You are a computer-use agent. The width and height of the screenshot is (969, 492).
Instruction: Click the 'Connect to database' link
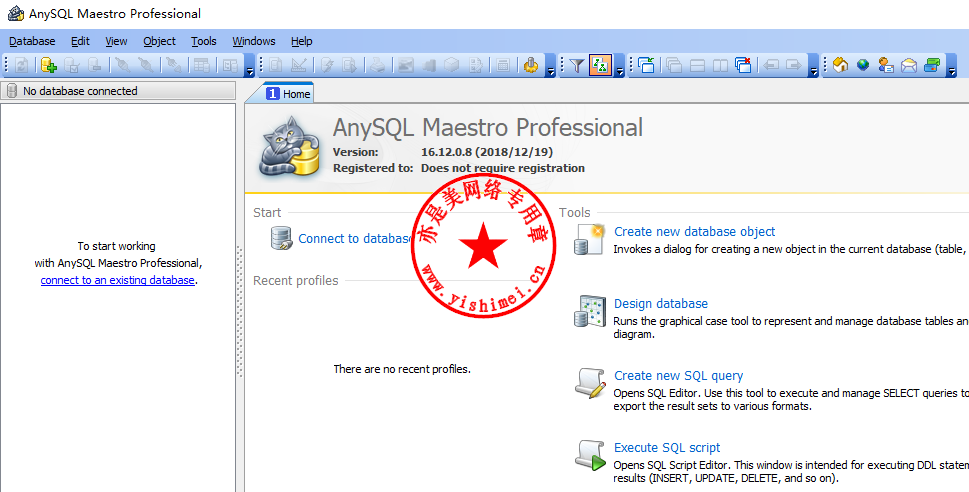[x=355, y=239]
